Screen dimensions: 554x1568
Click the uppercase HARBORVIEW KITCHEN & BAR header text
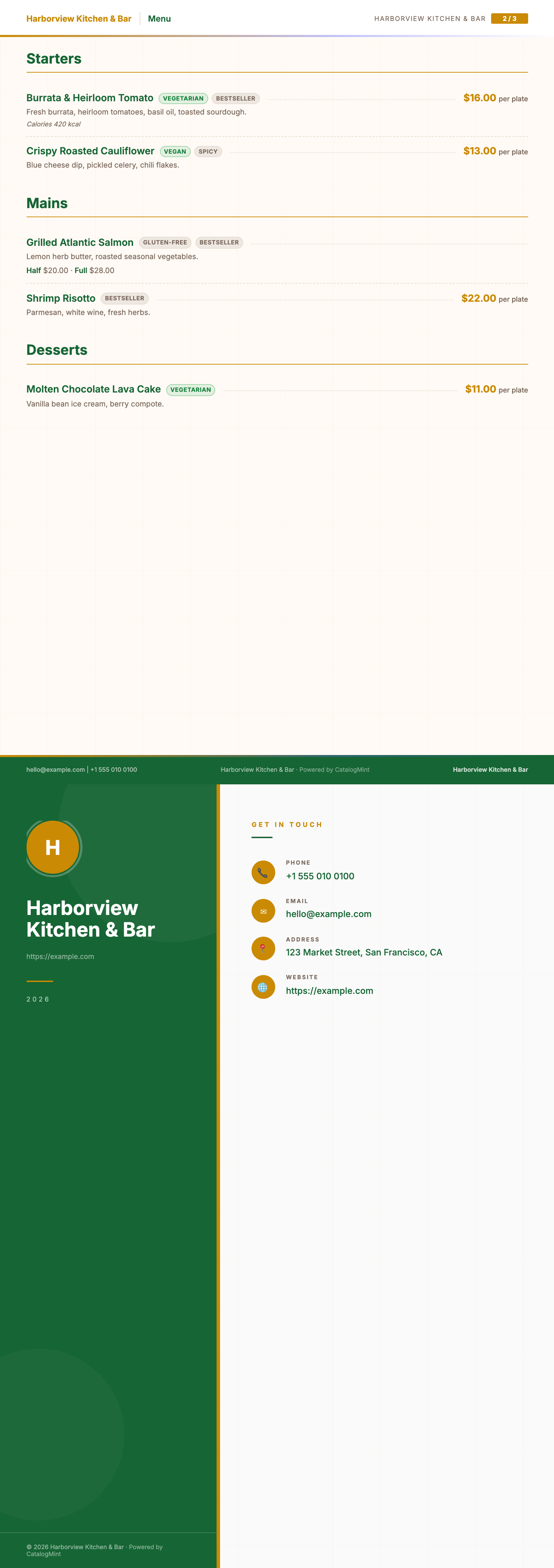pyautogui.click(x=430, y=19)
